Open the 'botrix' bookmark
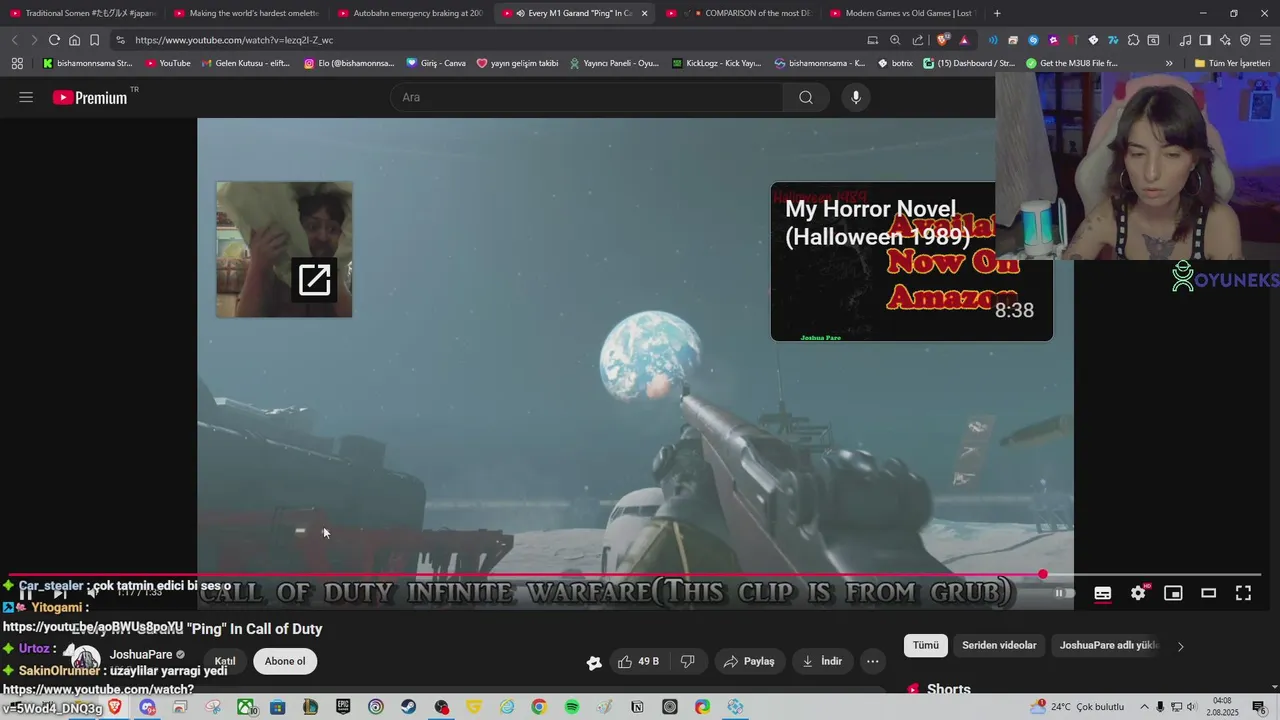Viewport: 1280px width, 720px height. pos(895,63)
